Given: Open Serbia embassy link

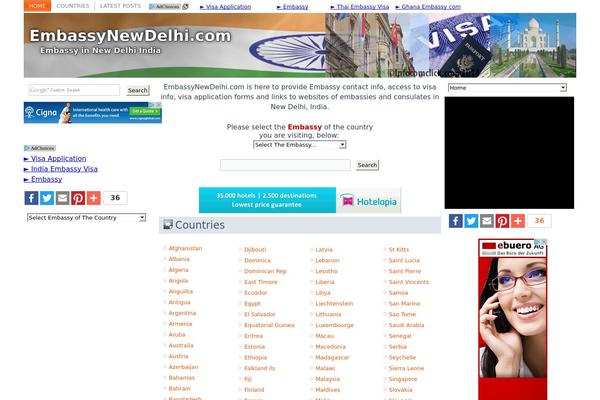Looking at the screenshot, I should (x=398, y=347).
